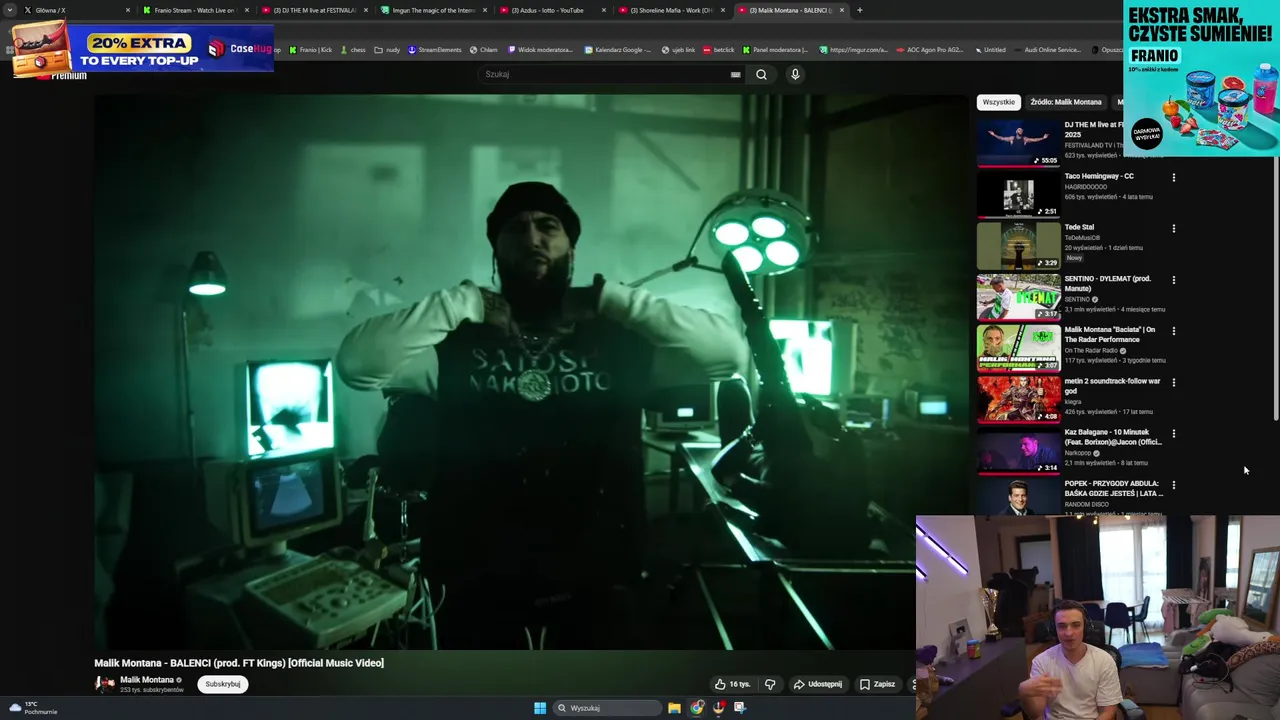The image size is (1280, 720).
Task: Open the Snipping Tool taskbar icon
Action: (740, 708)
